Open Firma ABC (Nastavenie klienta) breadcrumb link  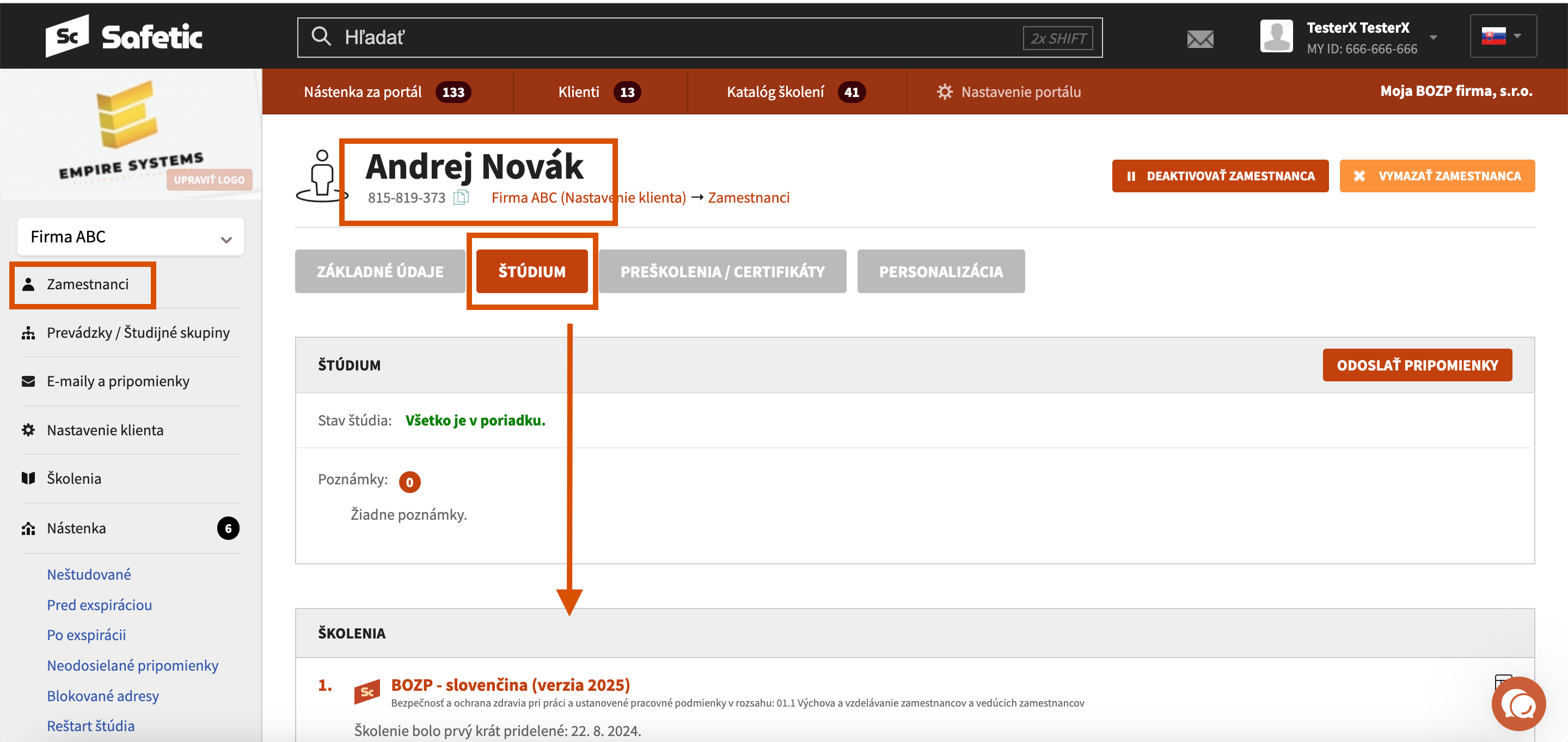tap(588, 197)
